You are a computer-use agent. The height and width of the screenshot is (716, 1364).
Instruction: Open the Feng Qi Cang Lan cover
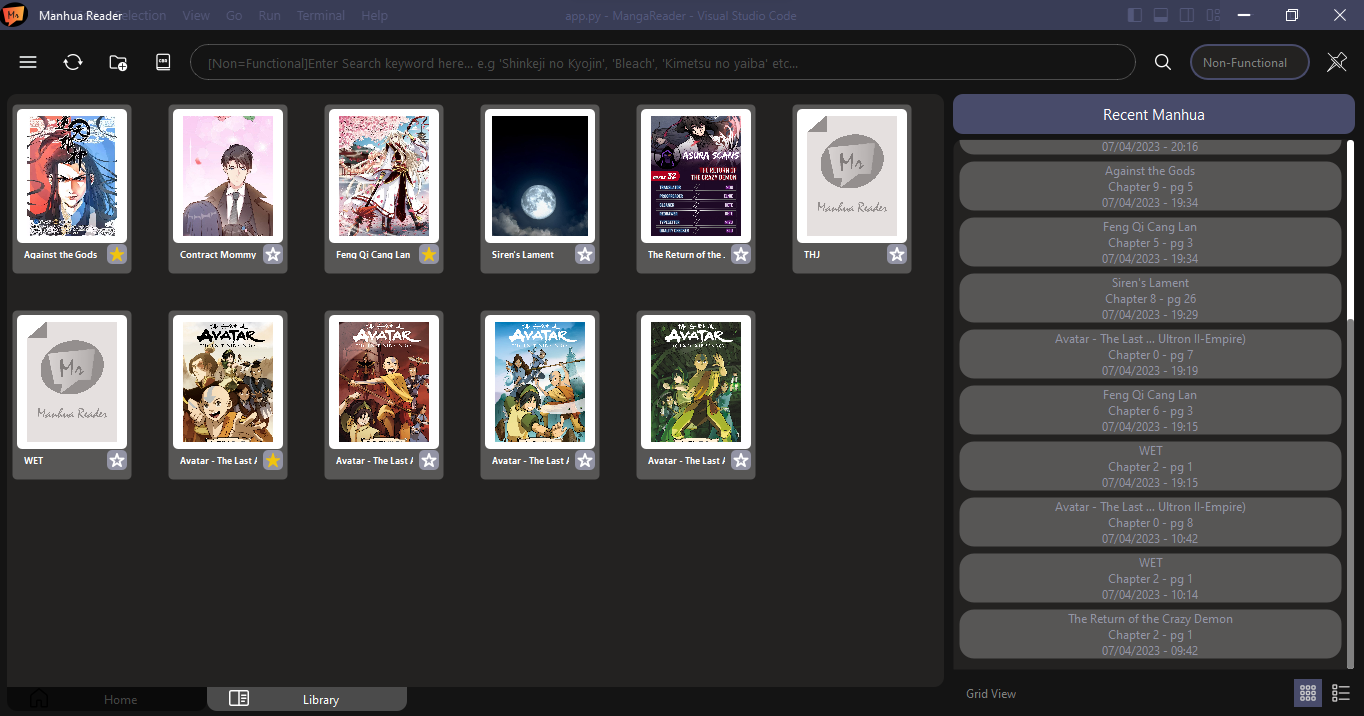coord(384,176)
